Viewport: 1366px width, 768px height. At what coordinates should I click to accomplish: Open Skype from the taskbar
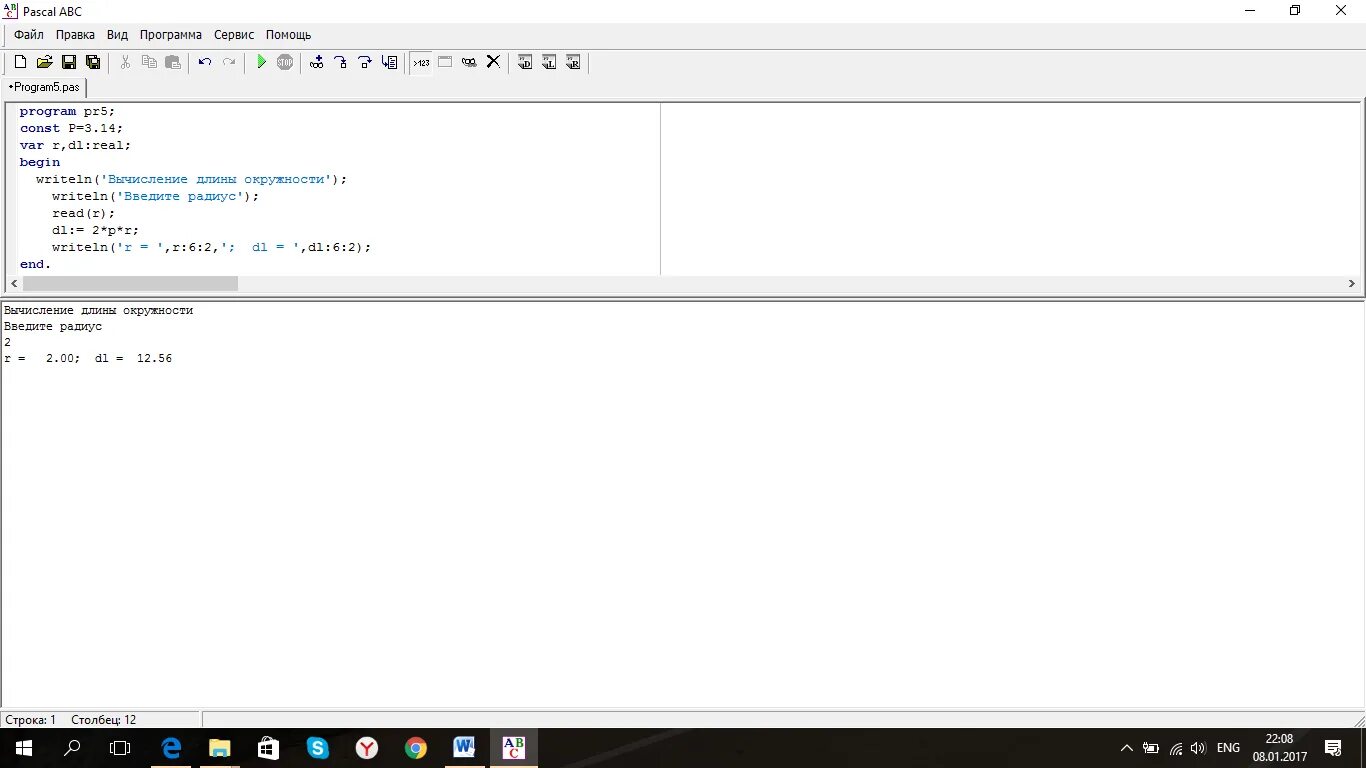318,748
